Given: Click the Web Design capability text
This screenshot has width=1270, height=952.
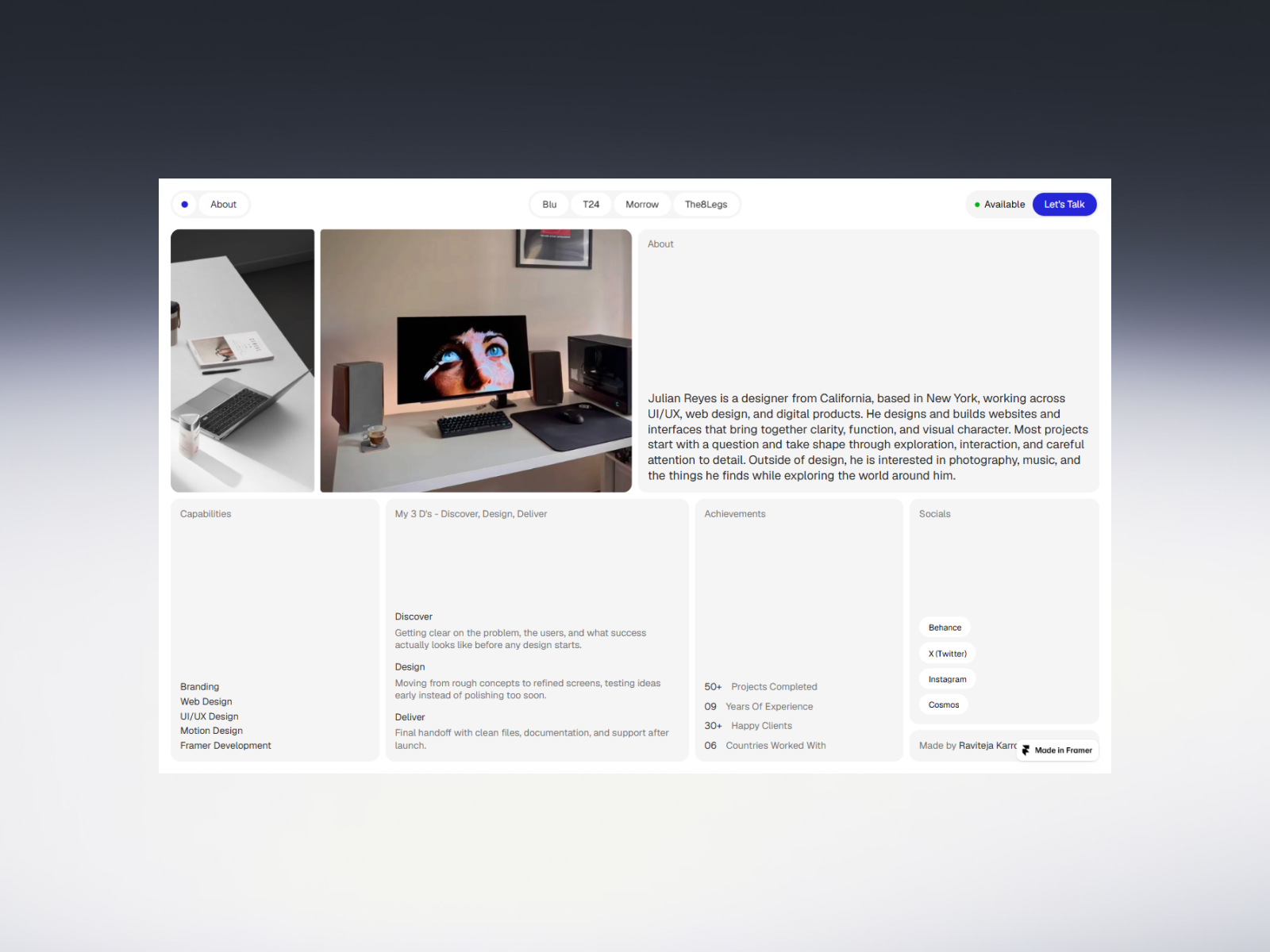Looking at the screenshot, I should pos(206,701).
